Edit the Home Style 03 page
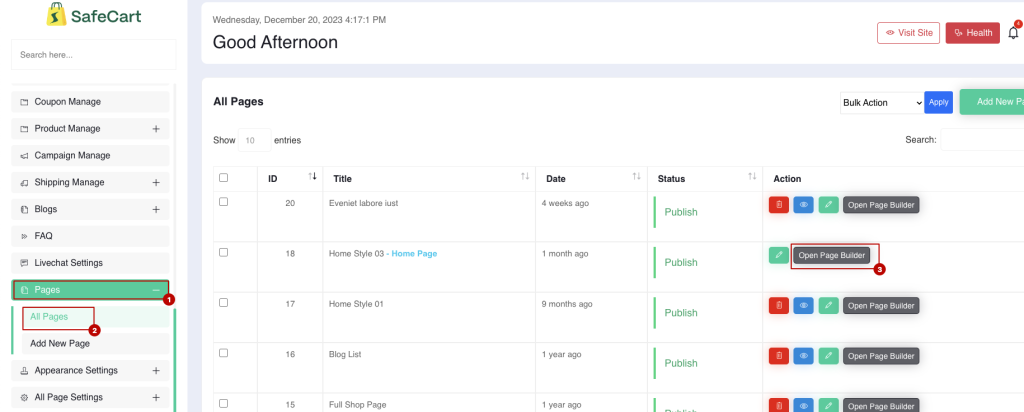The height and width of the screenshot is (412, 1024). click(x=778, y=255)
